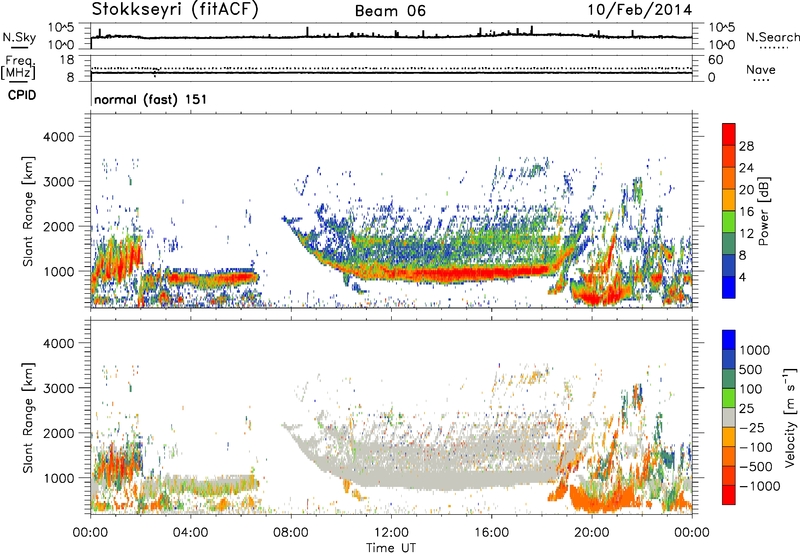The height and width of the screenshot is (554, 800).
Task: Click Slant Range label of power panel
Action: pyautogui.click(x=29, y=211)
